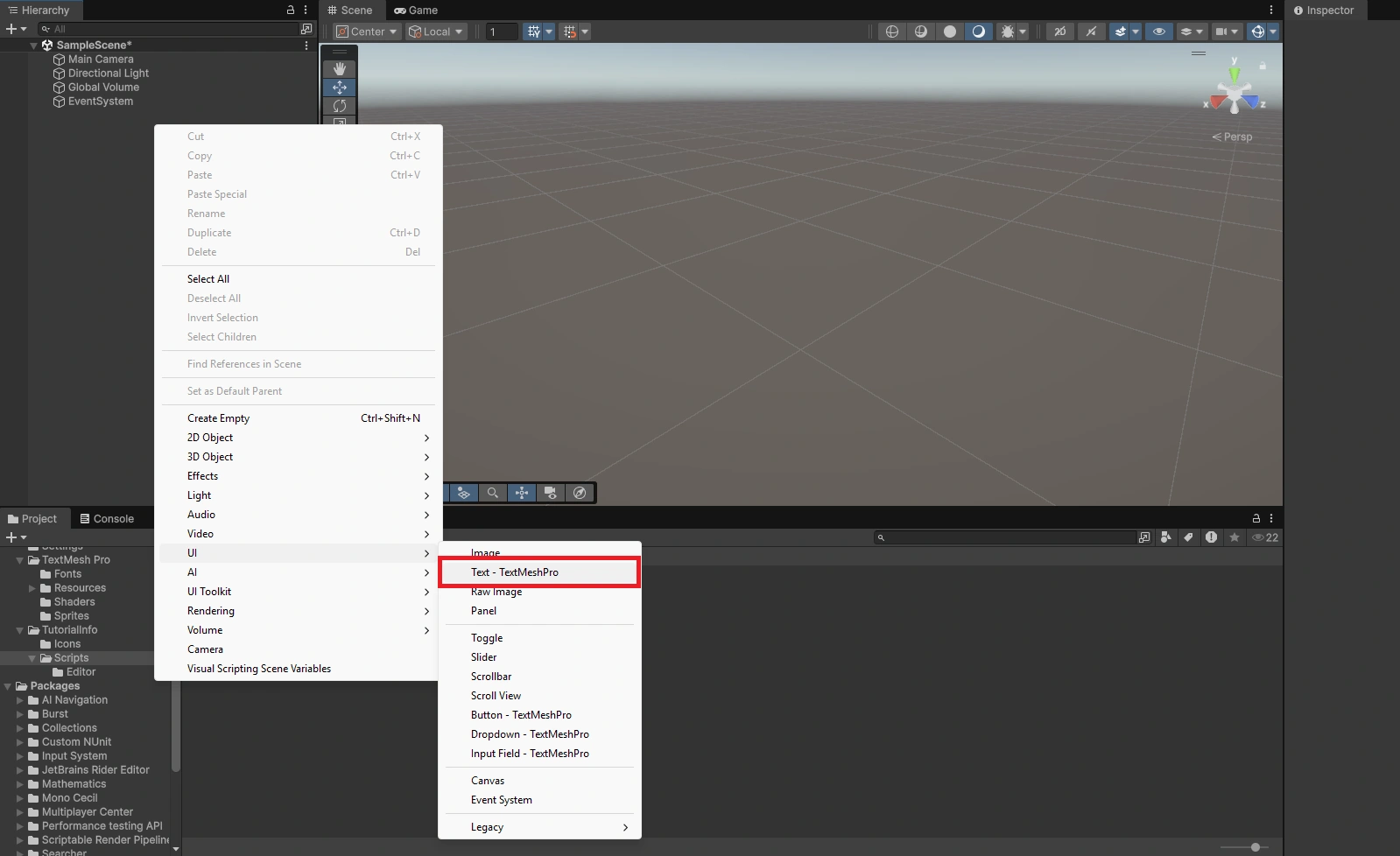Toggle Persp perspective label in scene

click(1232, 137)
